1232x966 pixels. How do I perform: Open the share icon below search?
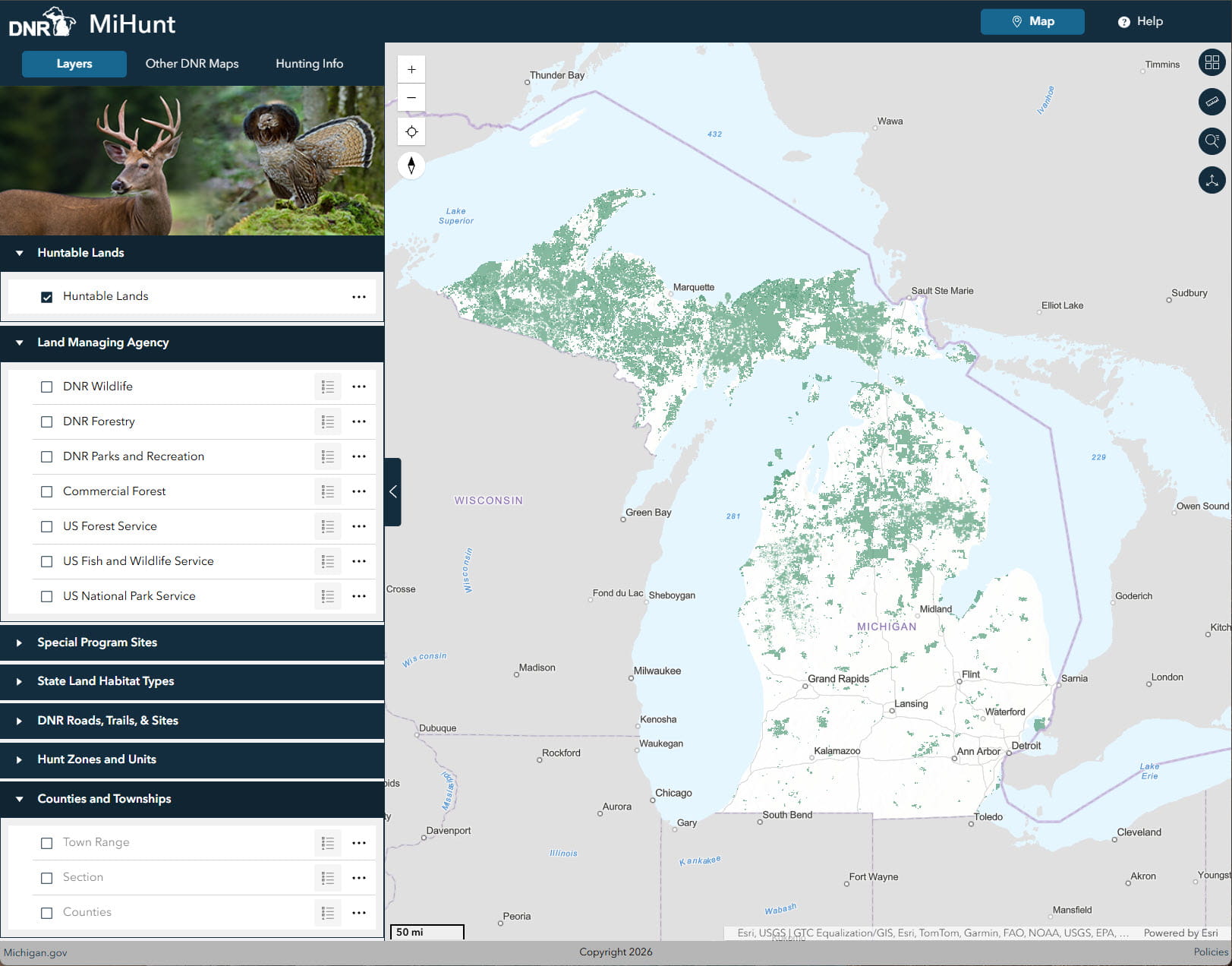1212,180
